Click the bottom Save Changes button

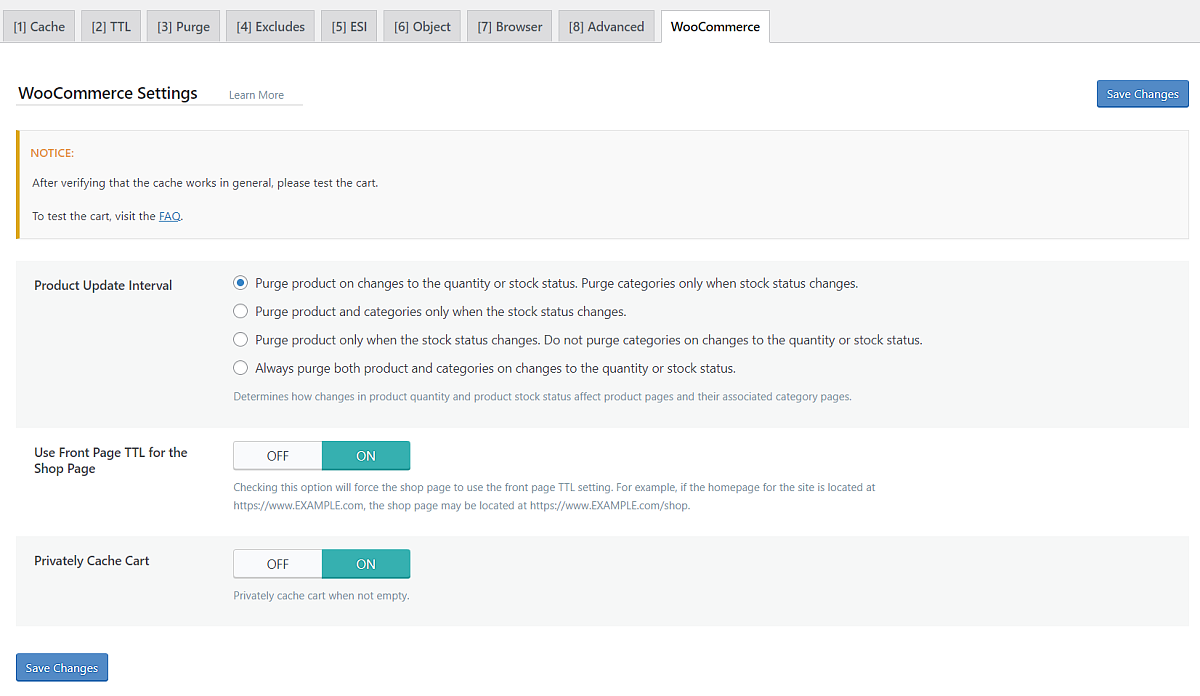coord(62,667)
